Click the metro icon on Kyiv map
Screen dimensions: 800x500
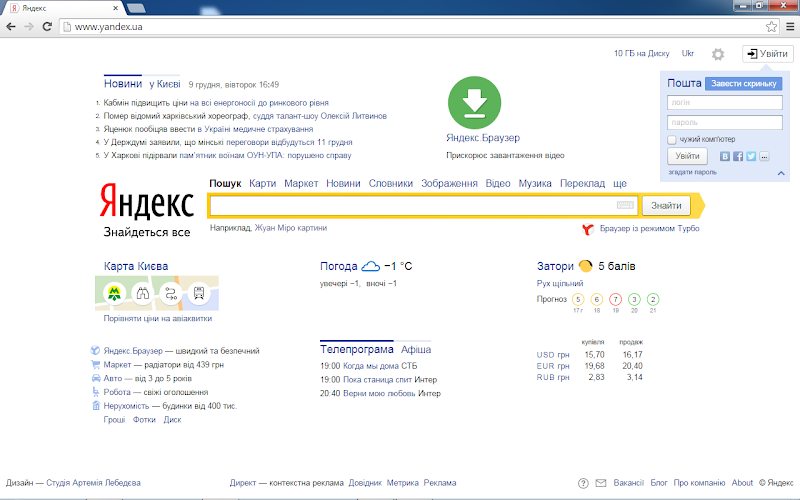point(114,293)
